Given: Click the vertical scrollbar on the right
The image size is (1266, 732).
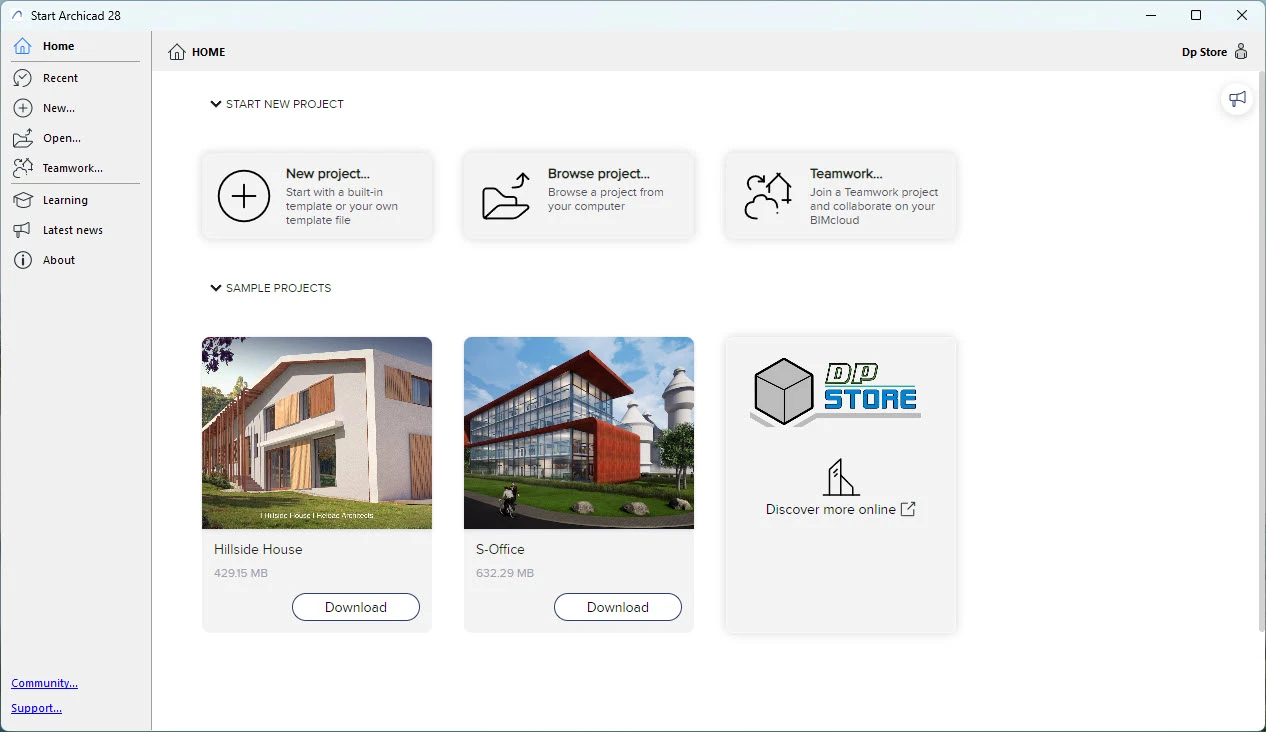Looking at the screenshot, I should click(x=1260, y=350).
